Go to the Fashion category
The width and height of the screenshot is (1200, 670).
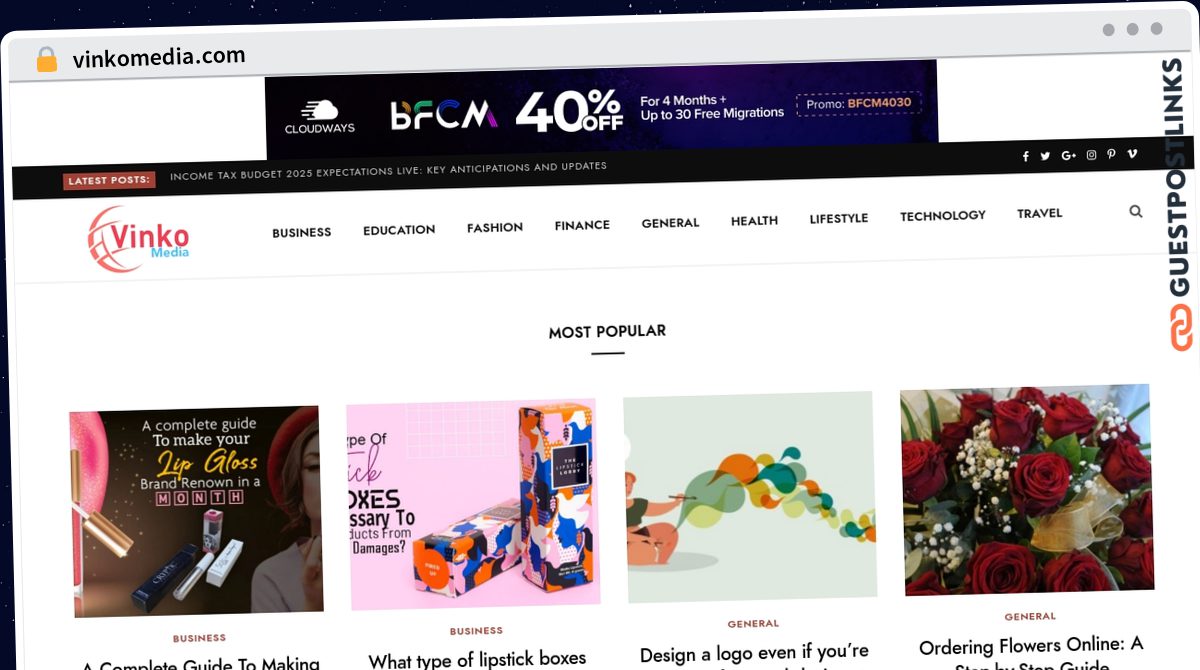(495, 228)
